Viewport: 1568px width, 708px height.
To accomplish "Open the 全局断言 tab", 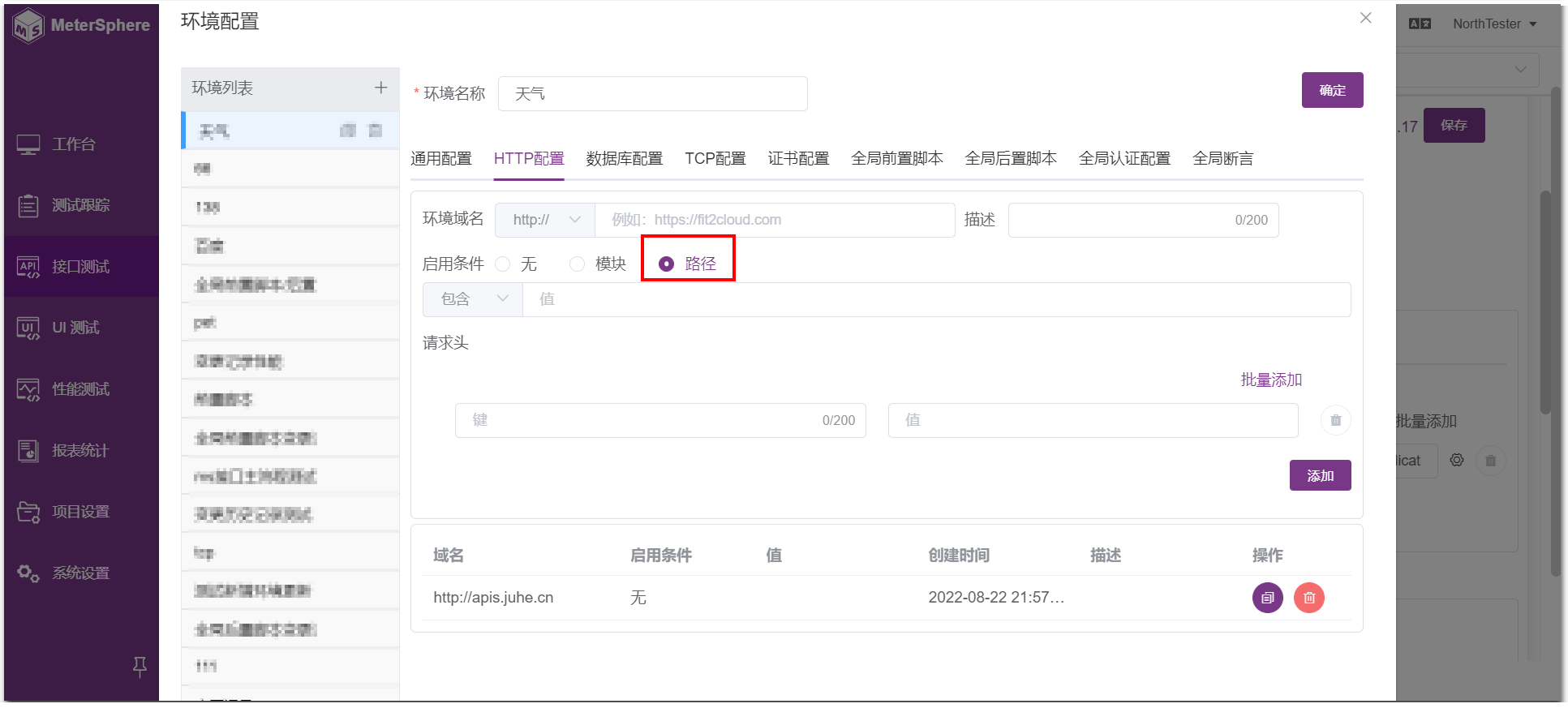I will pos(1223,158).
